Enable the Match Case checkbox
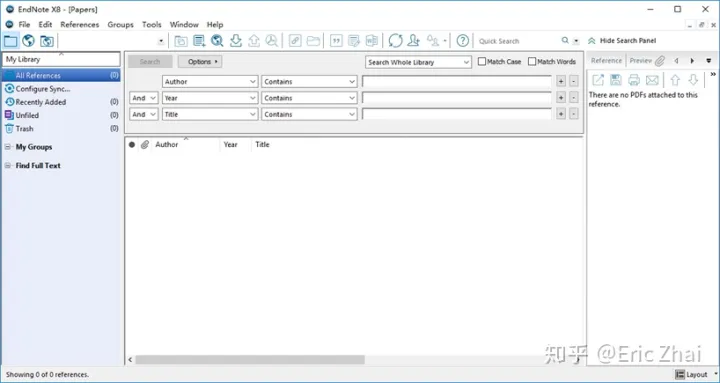 pyautogui.click(x=482, y=61)
